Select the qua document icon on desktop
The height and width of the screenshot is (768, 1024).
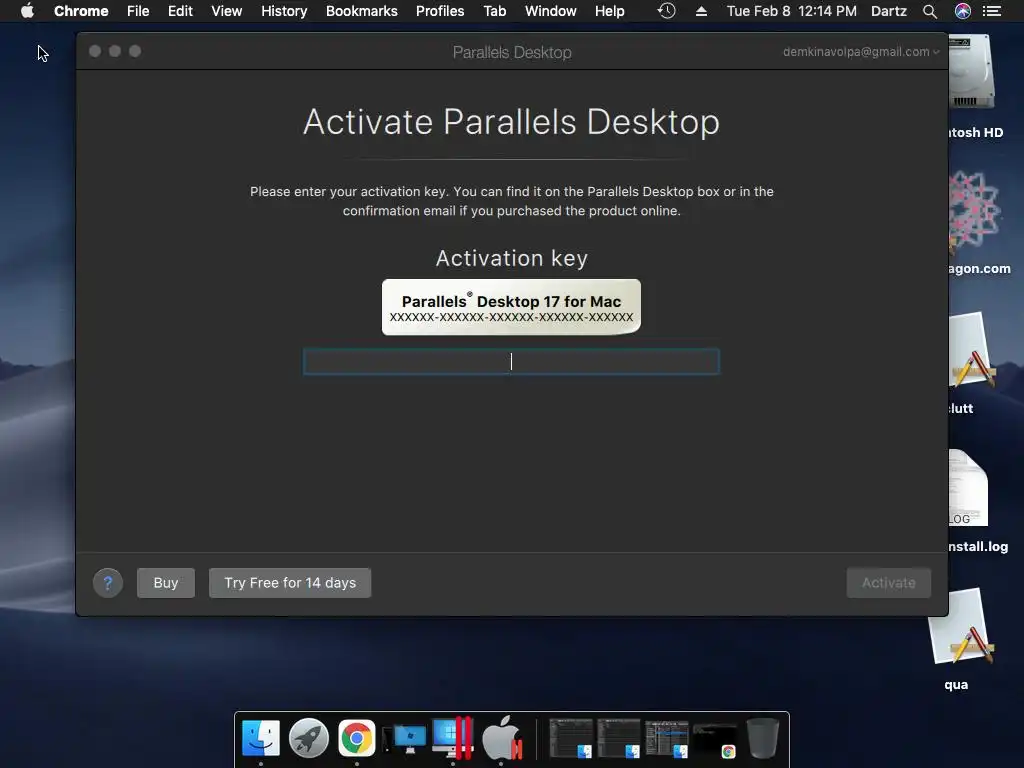coord(961,628)
